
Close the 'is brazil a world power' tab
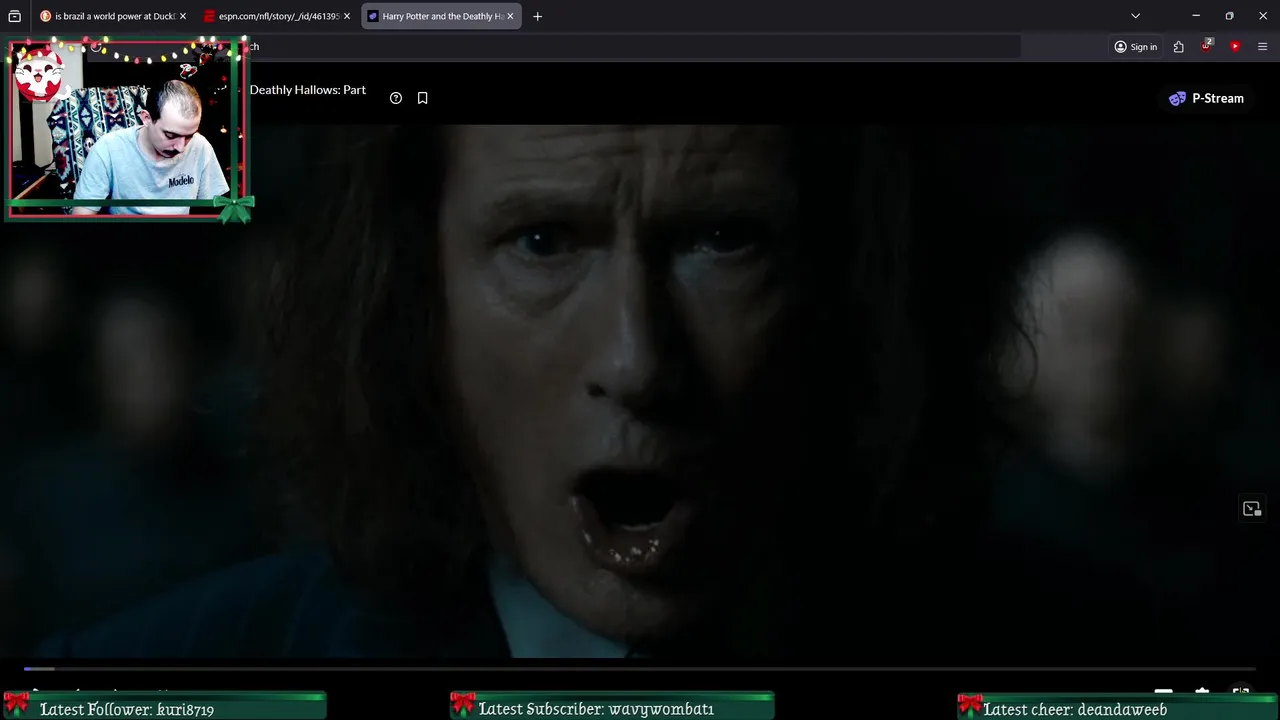pos(183,16)
